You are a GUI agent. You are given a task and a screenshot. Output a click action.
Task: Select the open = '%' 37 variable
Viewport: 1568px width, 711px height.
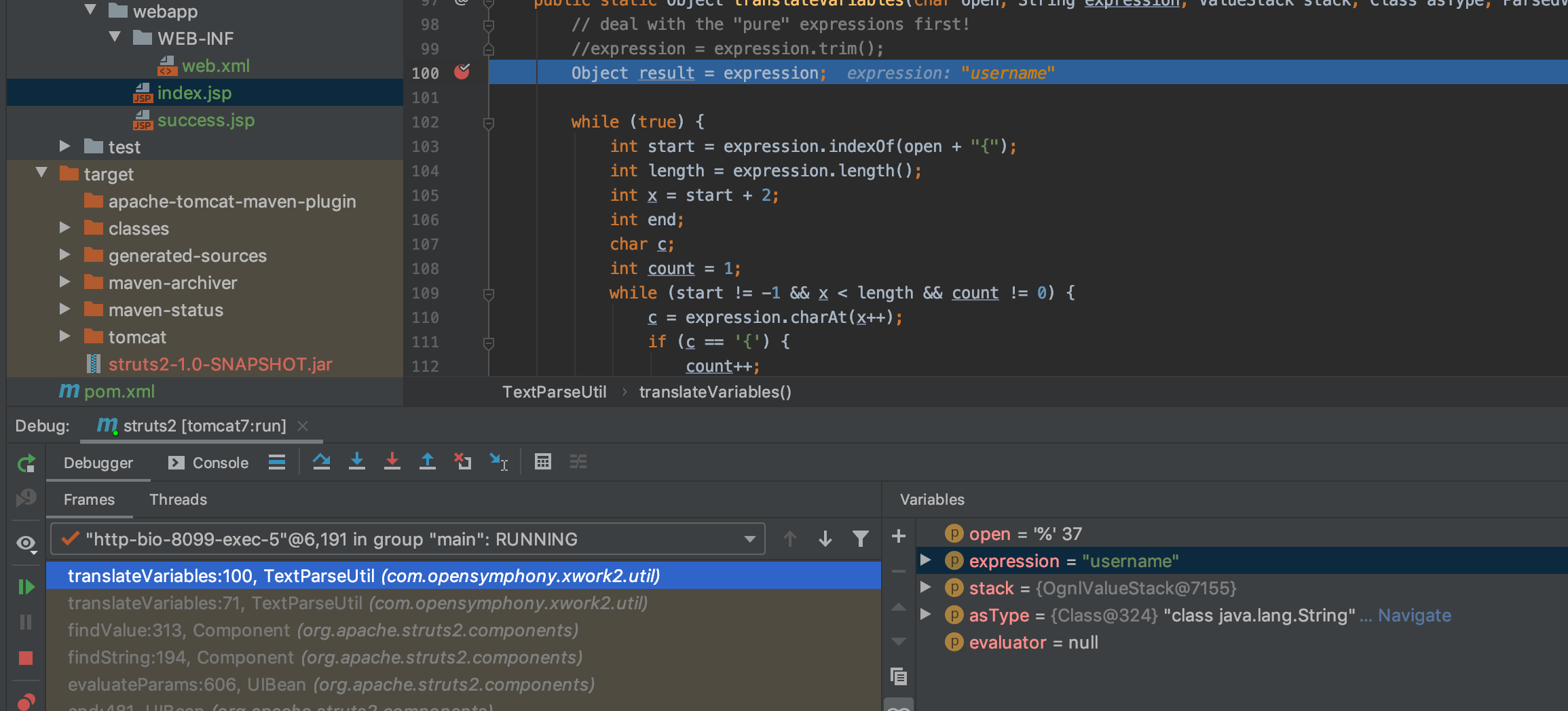(1013, 534)
